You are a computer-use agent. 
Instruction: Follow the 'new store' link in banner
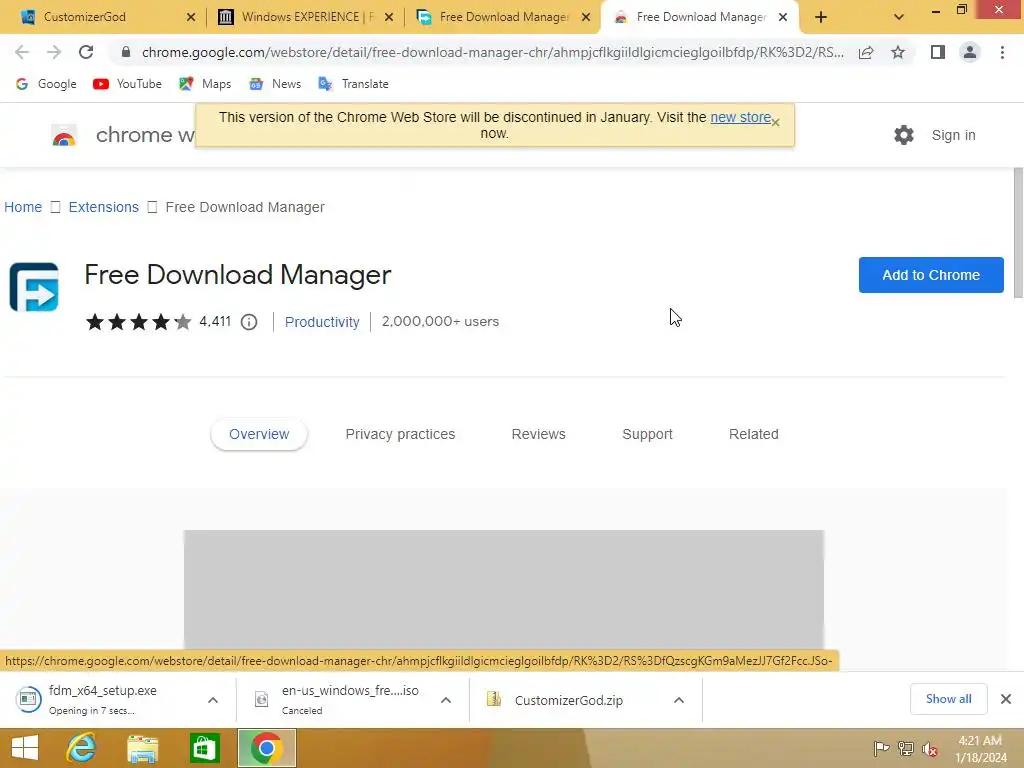[x=741, y=117]
